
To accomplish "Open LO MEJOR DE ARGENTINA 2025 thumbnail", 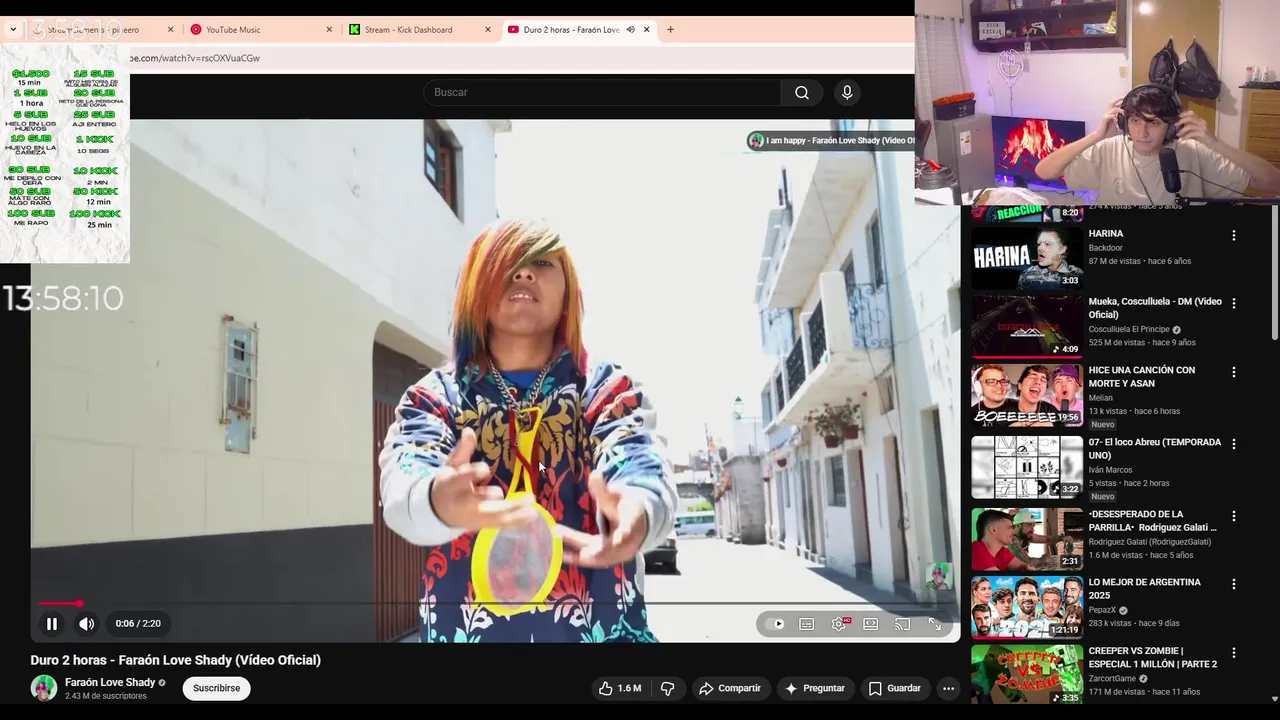I will 1027,607.
